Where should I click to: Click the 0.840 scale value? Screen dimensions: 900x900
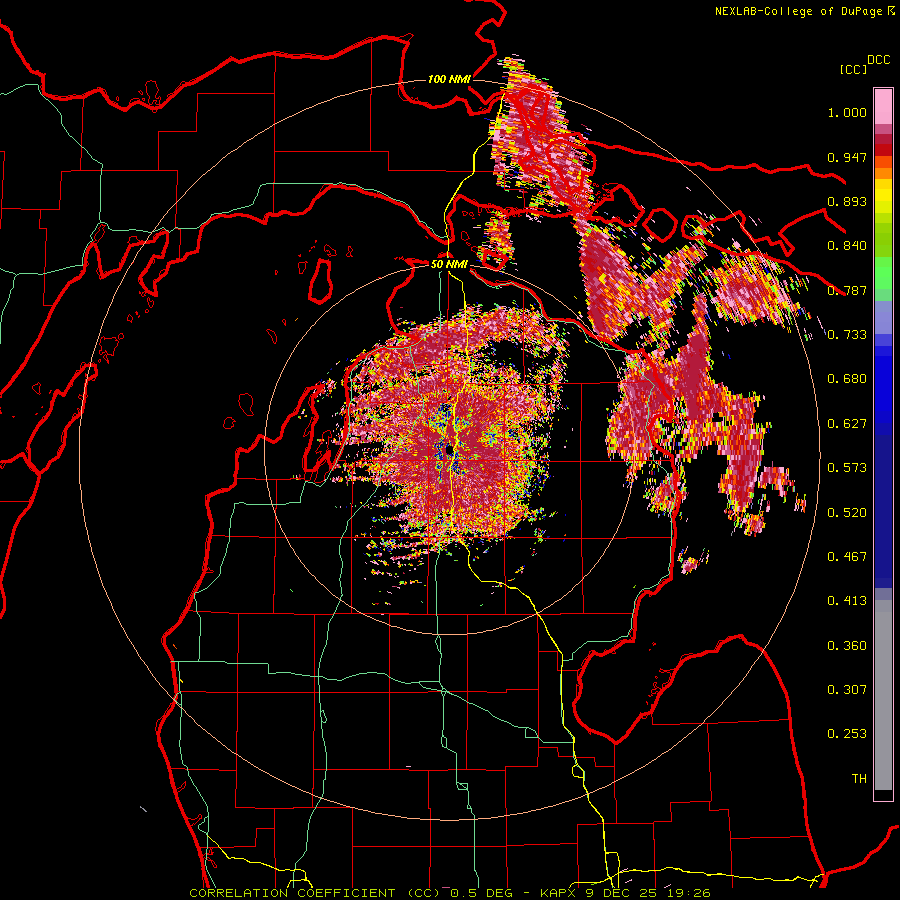[x=847, y=246]
